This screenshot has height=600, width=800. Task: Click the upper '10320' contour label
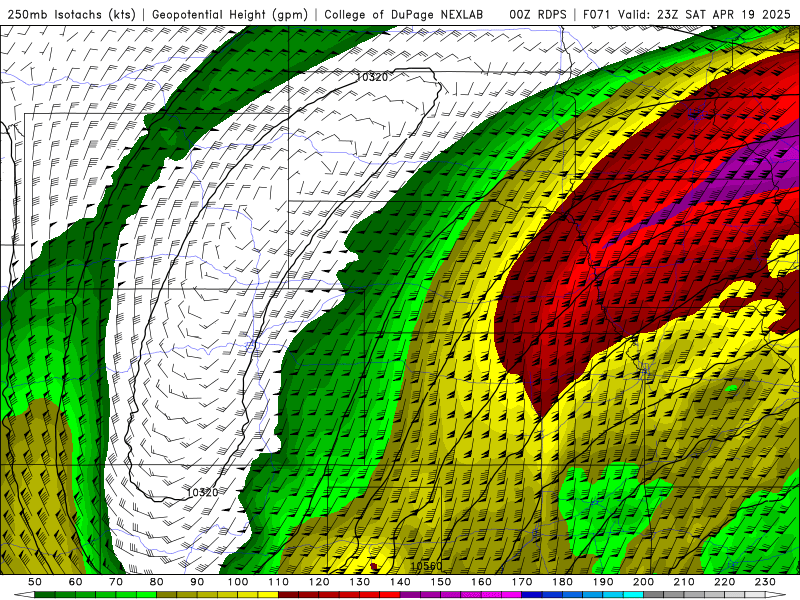372,77
